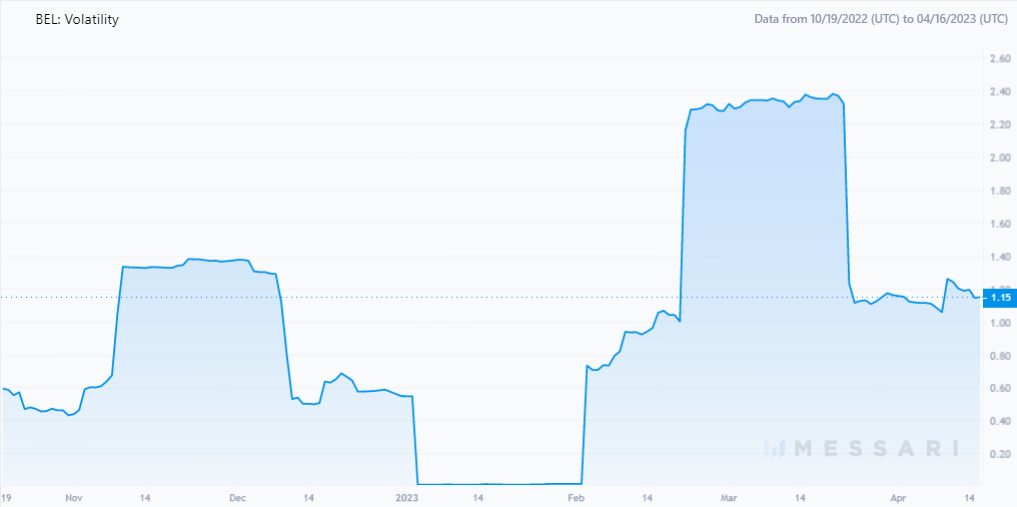
Task: Click the 2.00 y-axis label
Action: [1000, 158]
